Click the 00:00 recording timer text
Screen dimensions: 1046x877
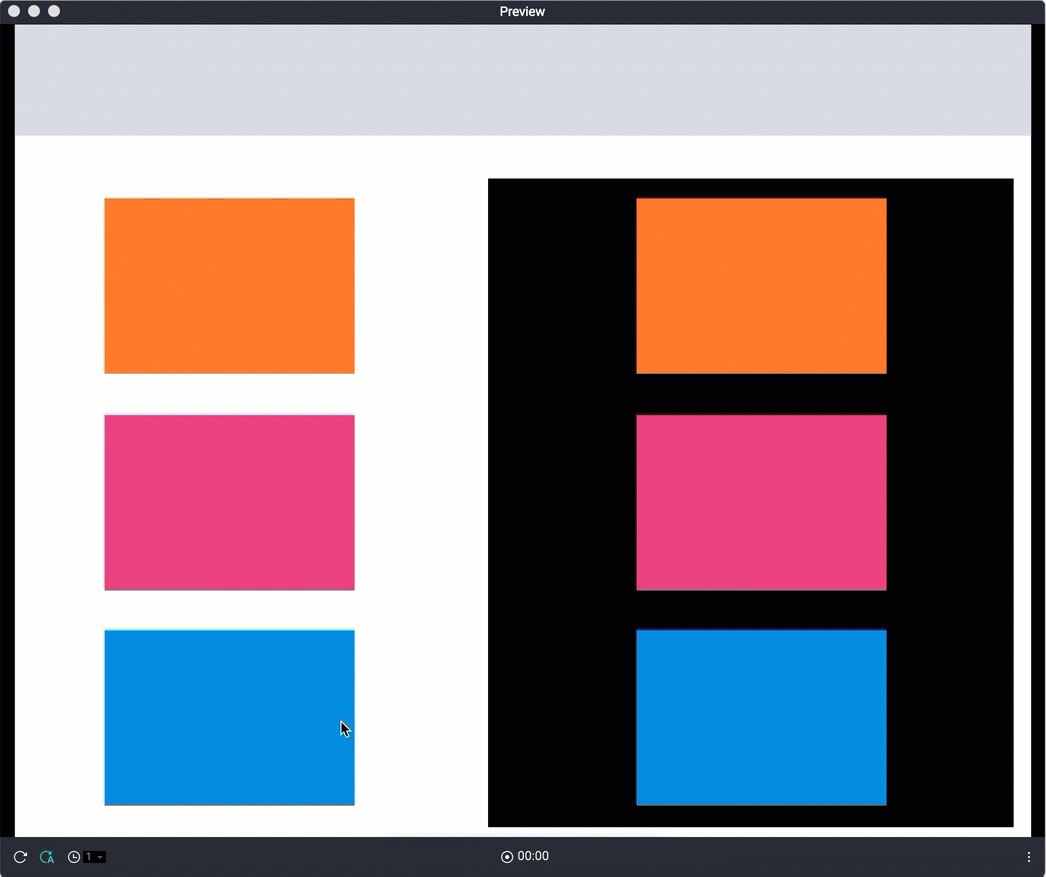point(533,856)
